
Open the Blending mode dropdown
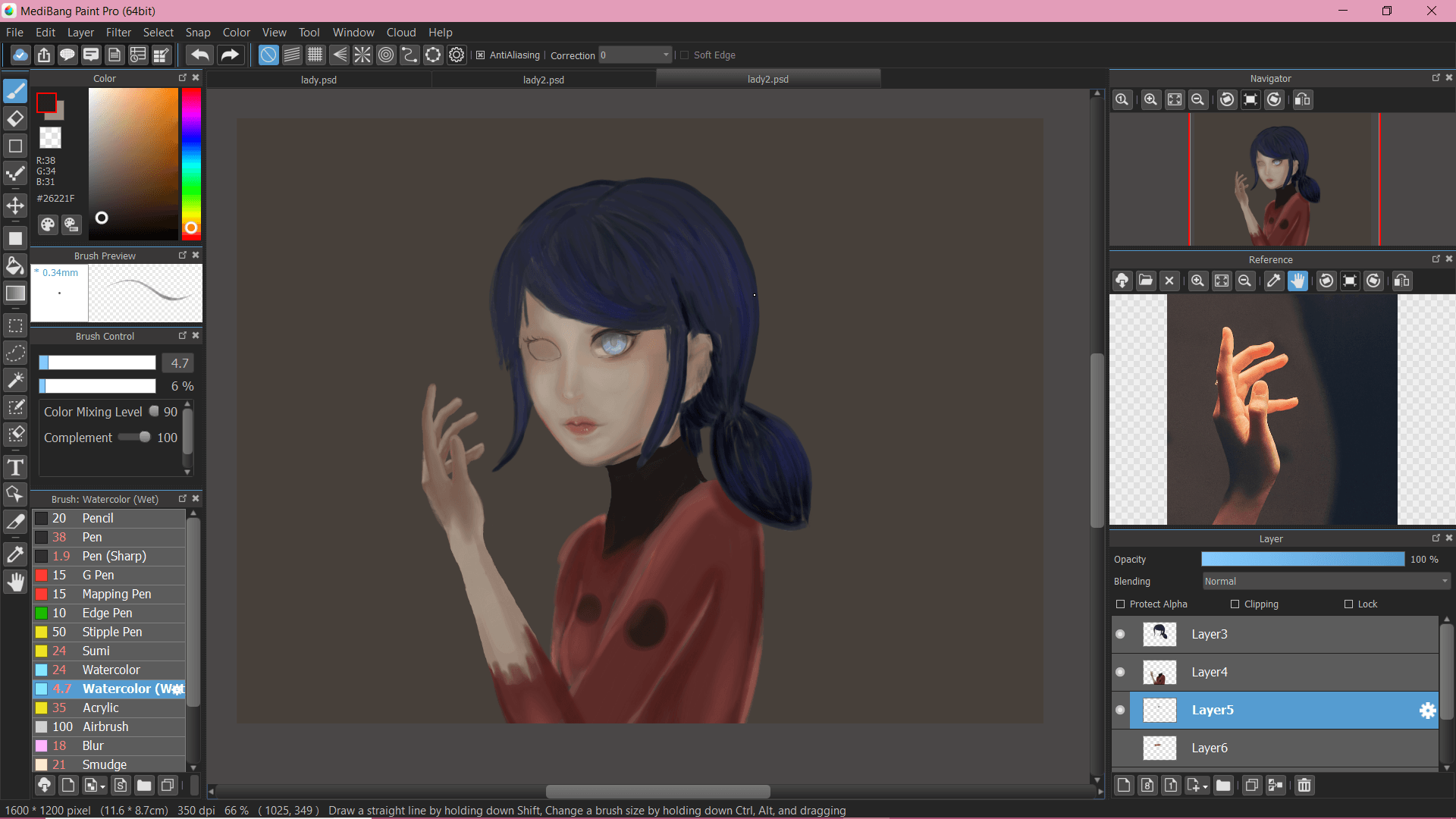pos(1327,582)
